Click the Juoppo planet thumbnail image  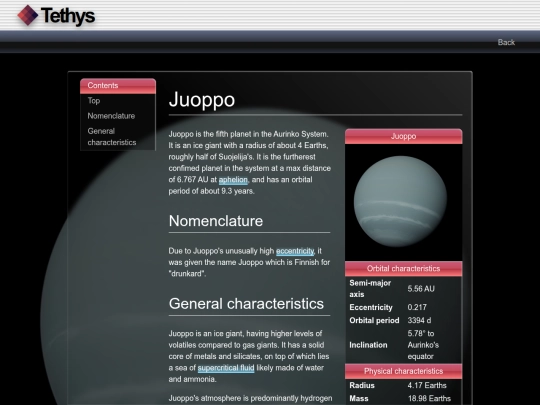click(x=400, y=202)
